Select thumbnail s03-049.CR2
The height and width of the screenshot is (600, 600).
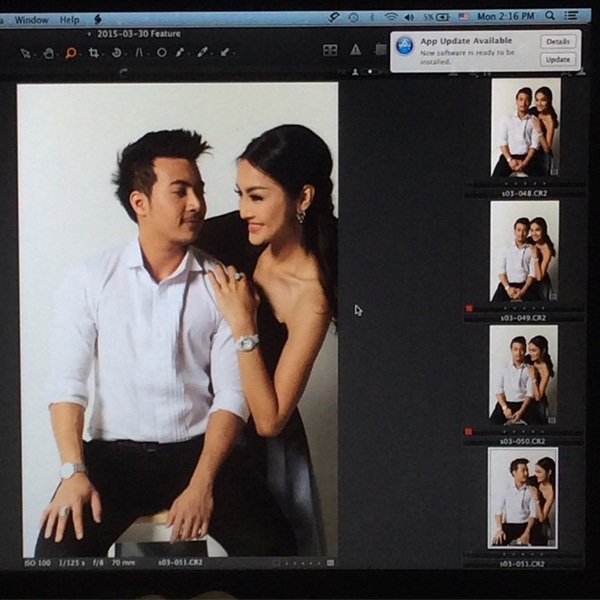coord(525,251)
